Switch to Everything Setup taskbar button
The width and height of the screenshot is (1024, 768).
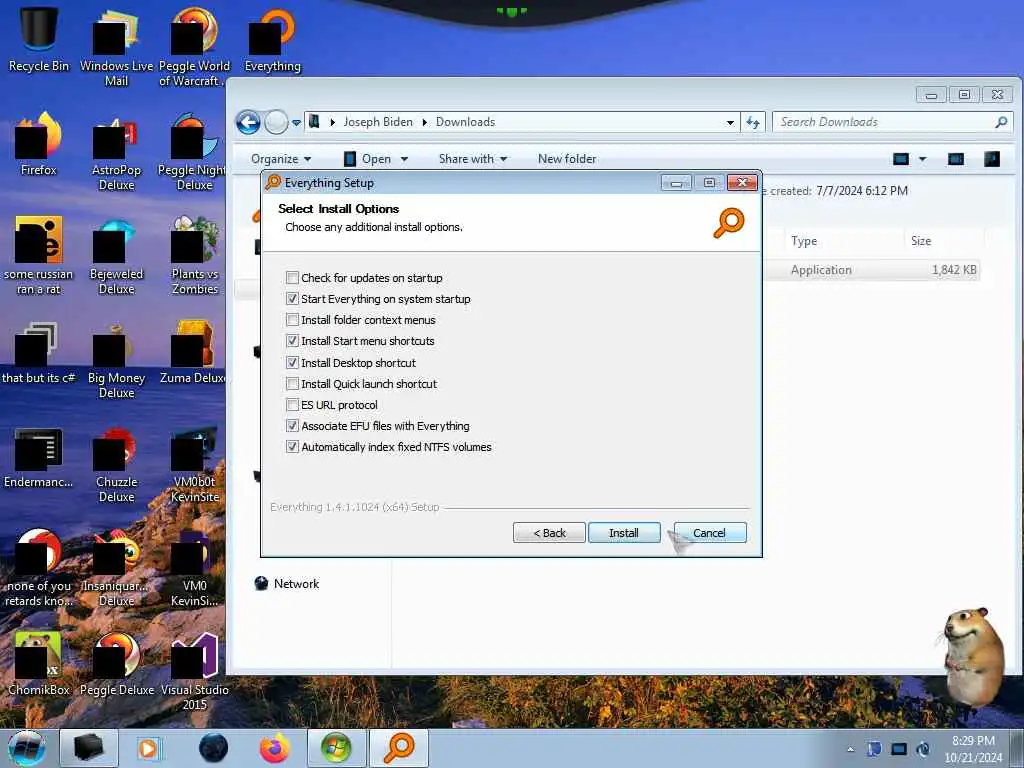click(399, 748)
